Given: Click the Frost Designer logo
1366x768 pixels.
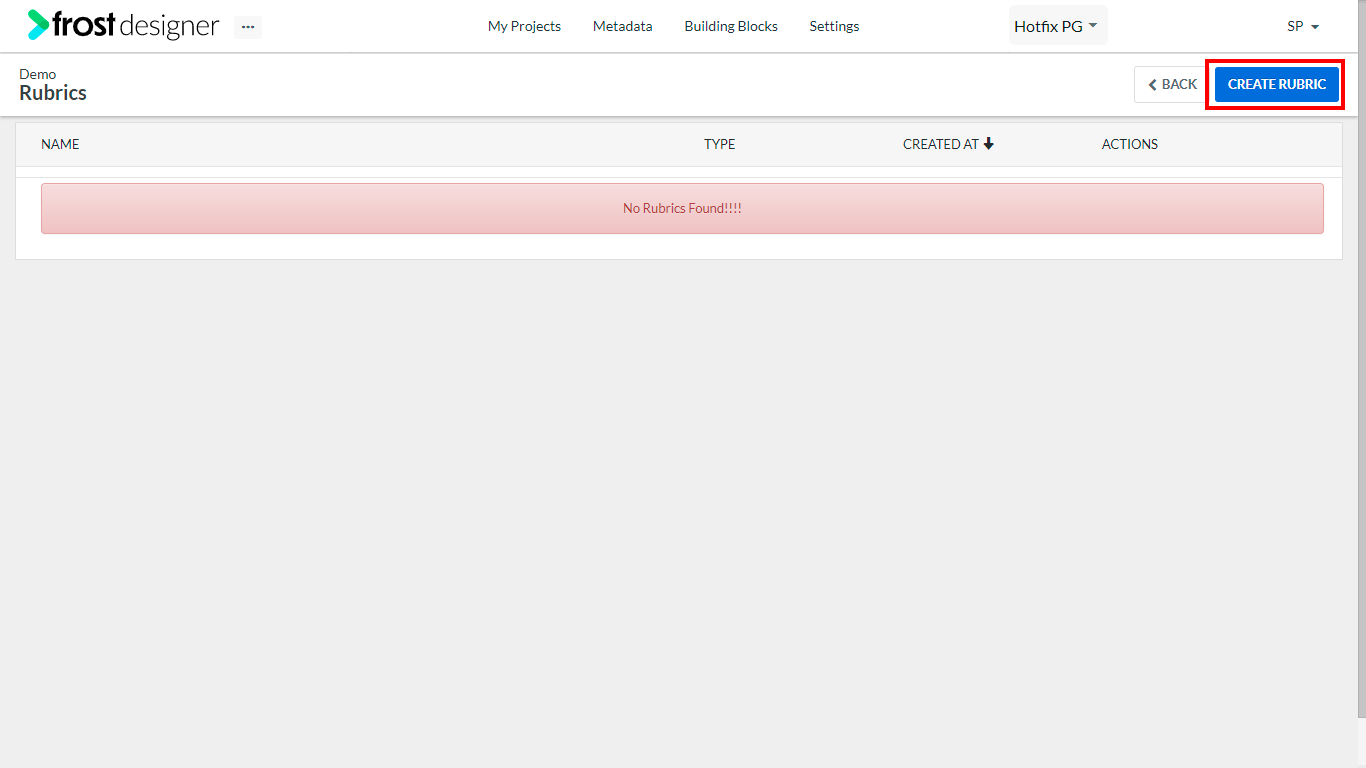Looking at the screenshot, I should 123,25.
